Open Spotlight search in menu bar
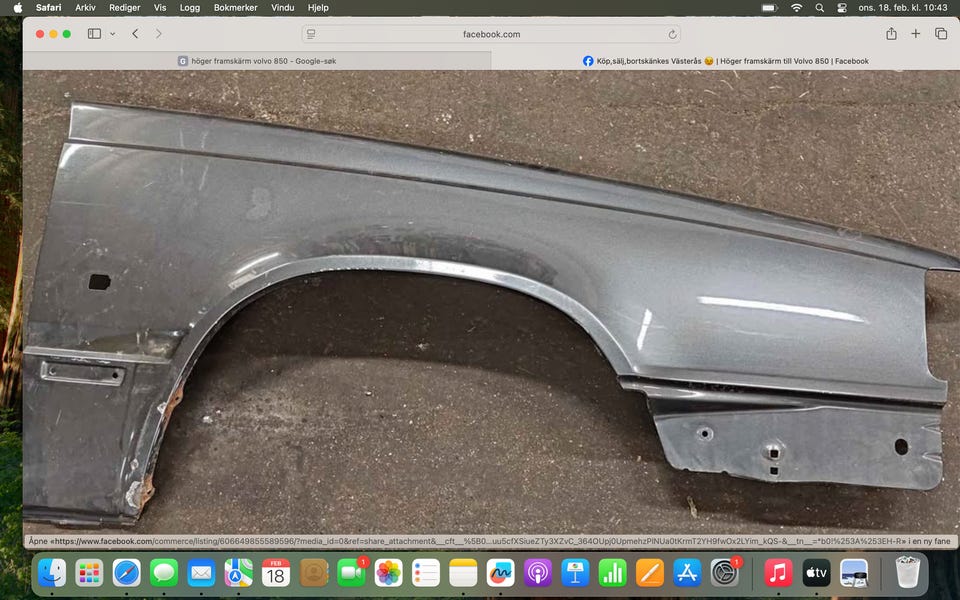Viewport: 960px width, 600px height. (819, 7)
